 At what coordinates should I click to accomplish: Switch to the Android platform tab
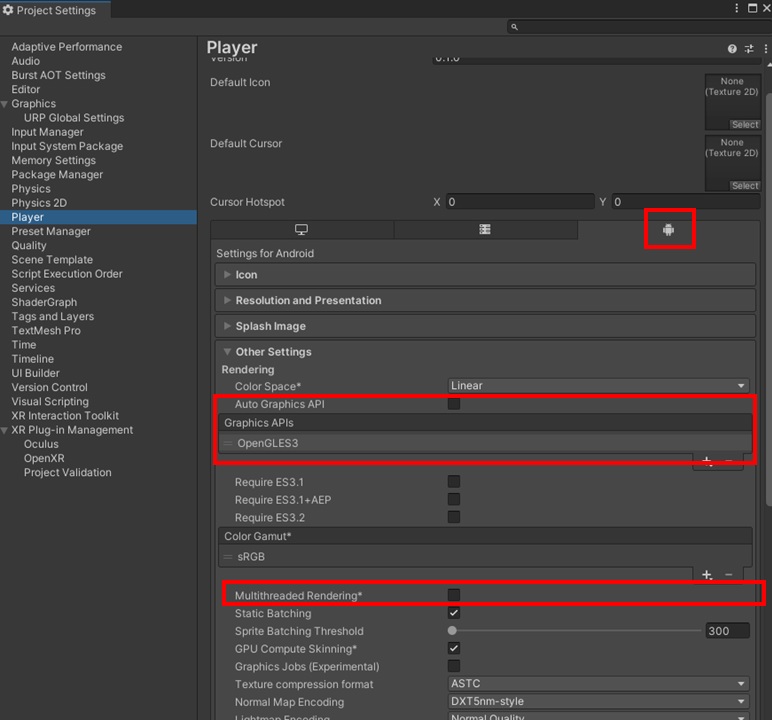pos(668,230)
